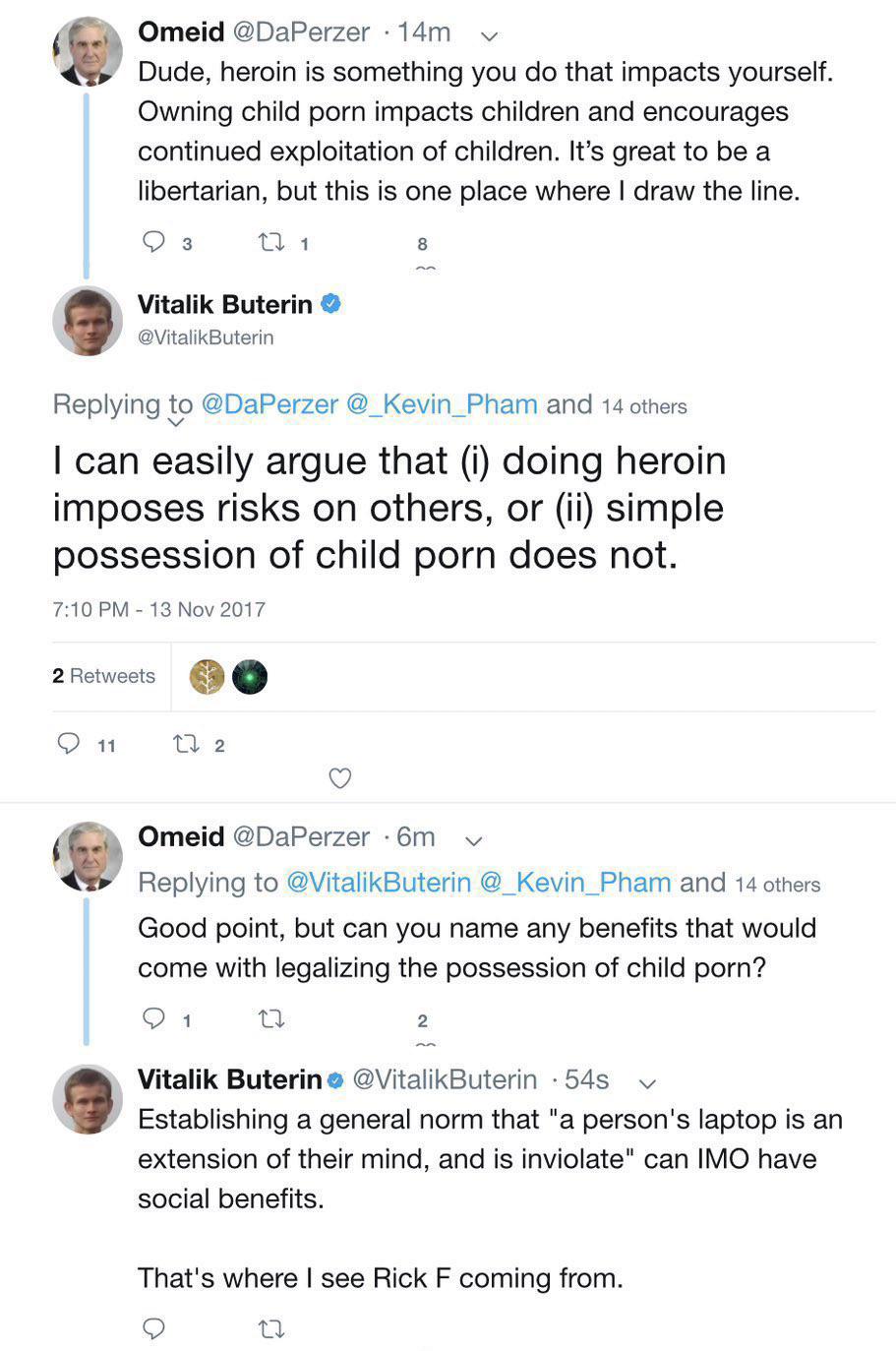Screen dimensions: 896x1351
Task: Retweet Vitalik's main tweet with 2 retweets
Action: 185,744
